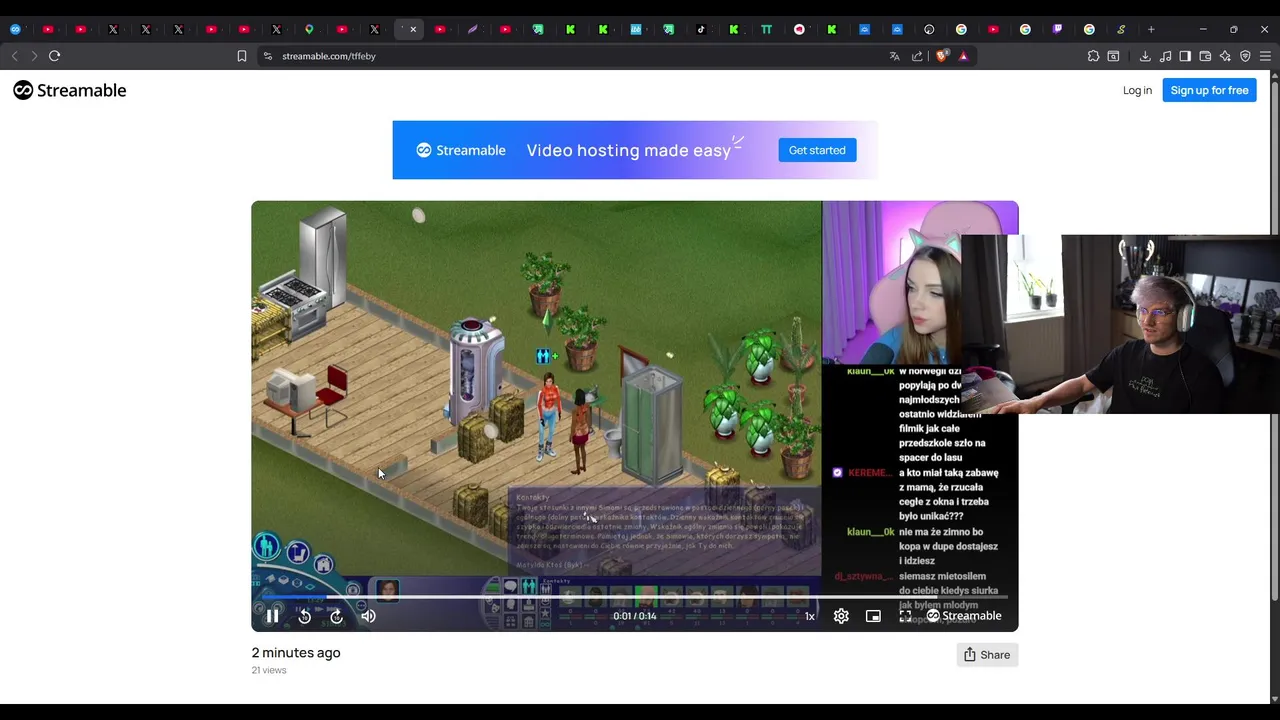Screen dimensions: 1280x720
Task: Reload the current page
Action: pyautogui.click(x=55, y=56)
